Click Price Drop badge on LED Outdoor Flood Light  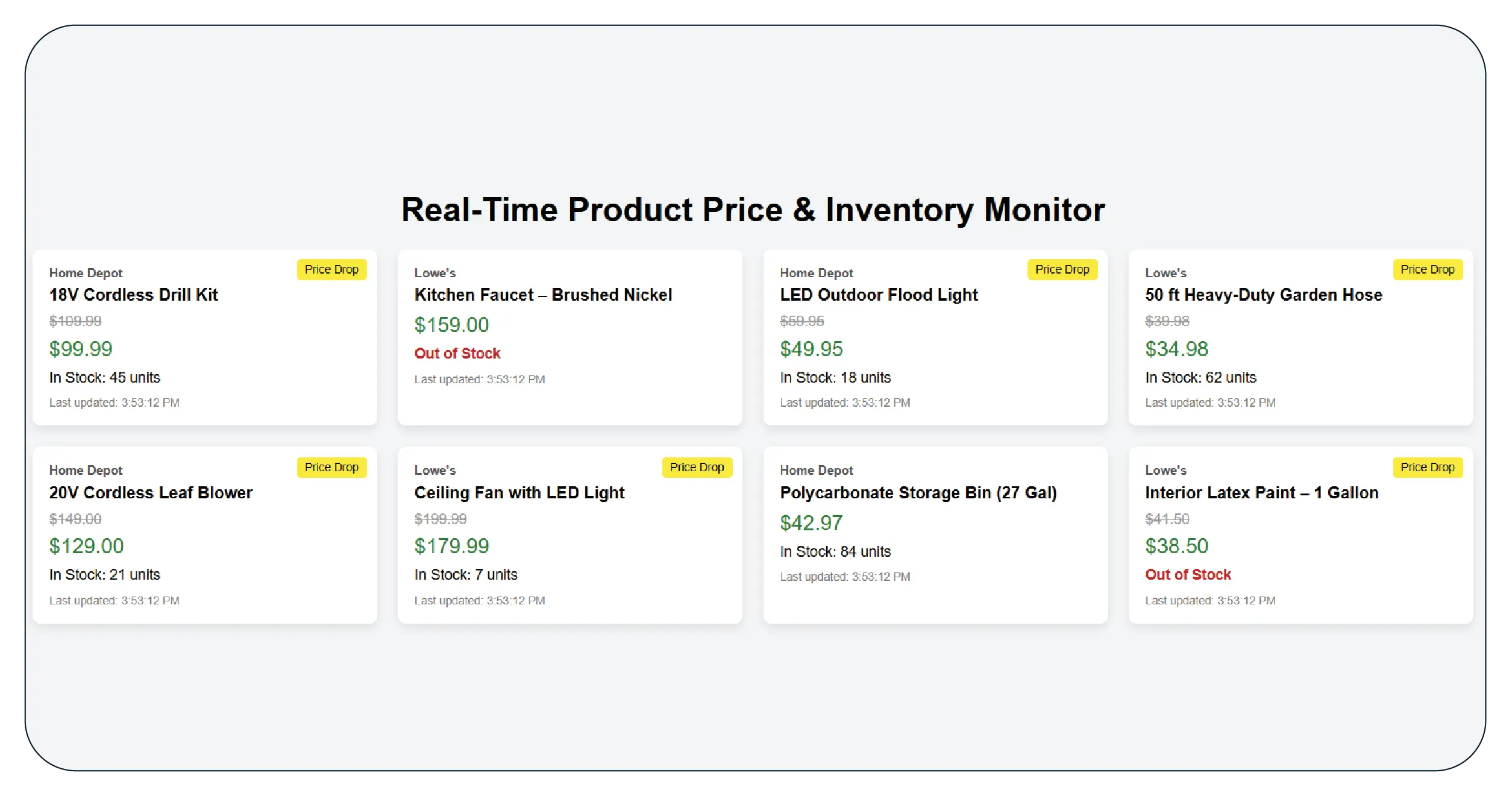[x=1062, y=269]
